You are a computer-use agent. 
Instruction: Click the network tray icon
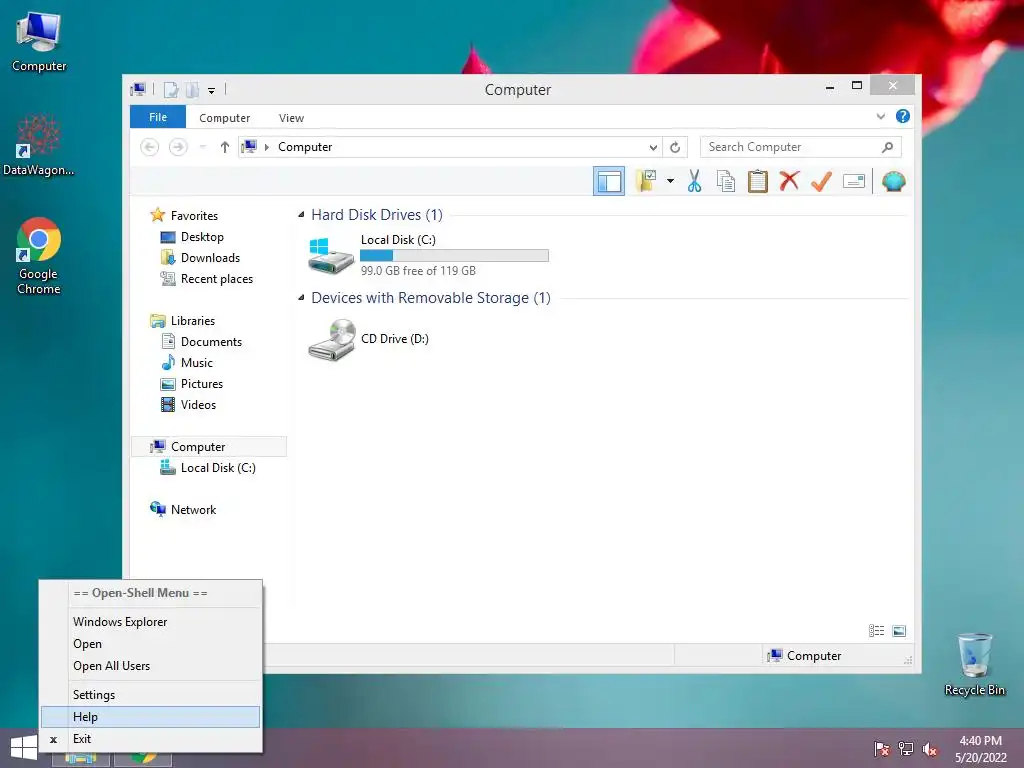coord(906,749)
